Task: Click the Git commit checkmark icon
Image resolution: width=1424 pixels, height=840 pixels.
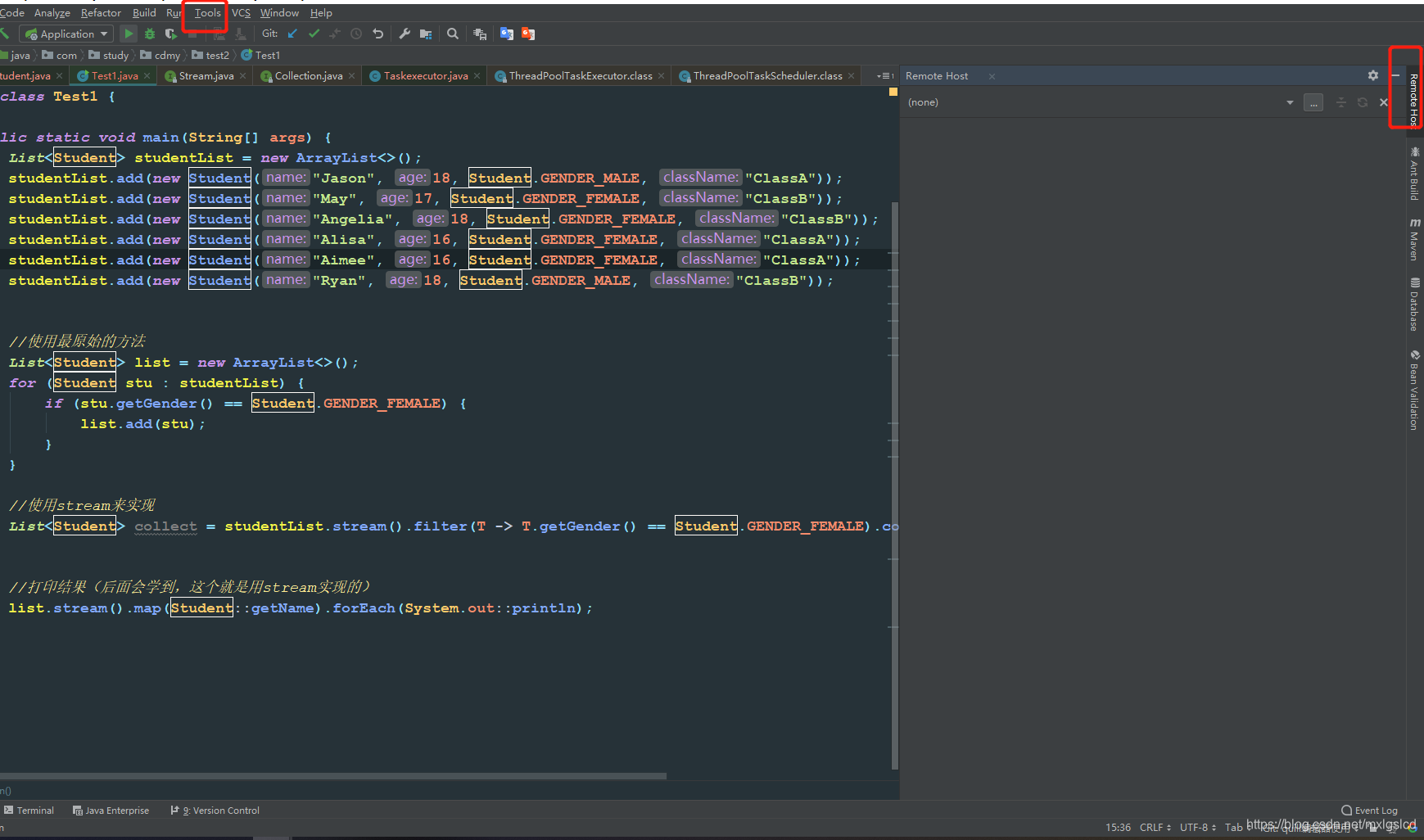Action: coord(314,34)
